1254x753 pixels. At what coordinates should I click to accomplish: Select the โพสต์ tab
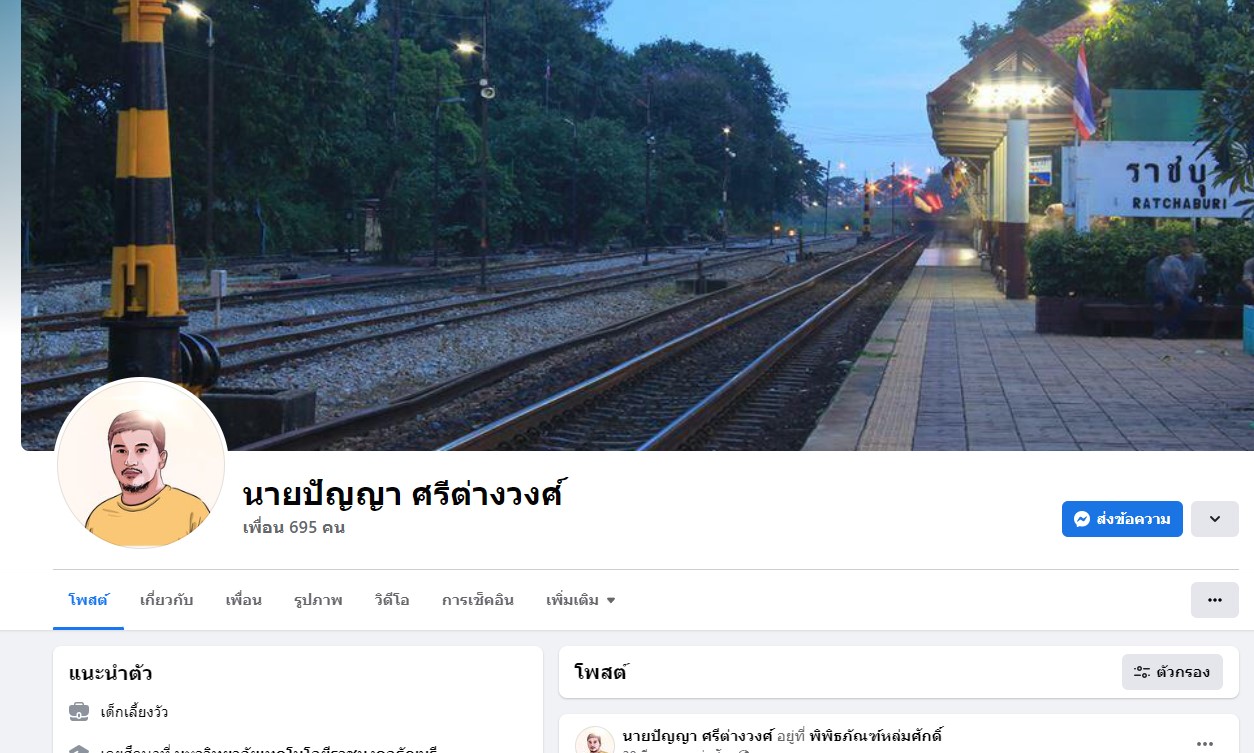(x=88, y=600)
